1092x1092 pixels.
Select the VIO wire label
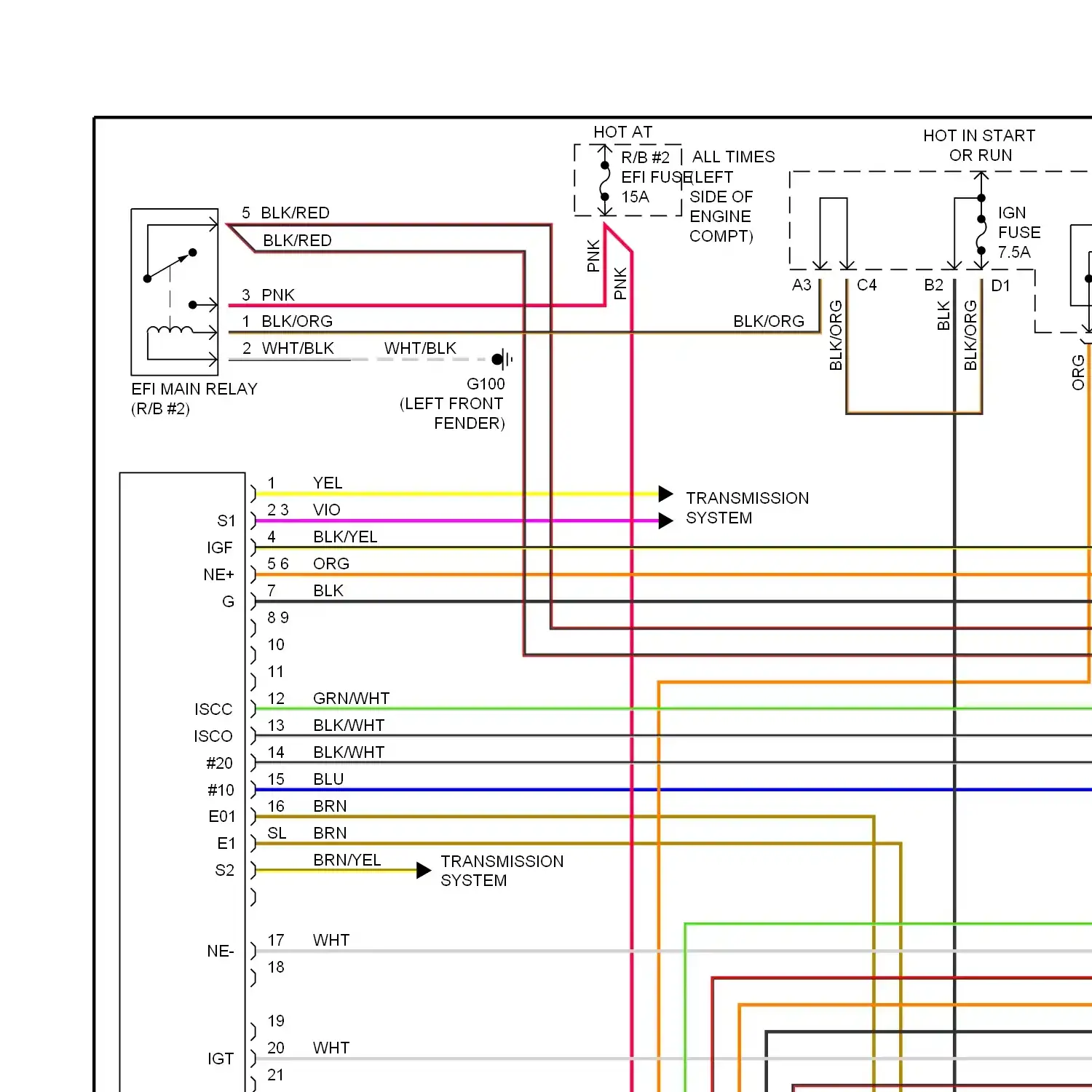[x=327, y=510]
